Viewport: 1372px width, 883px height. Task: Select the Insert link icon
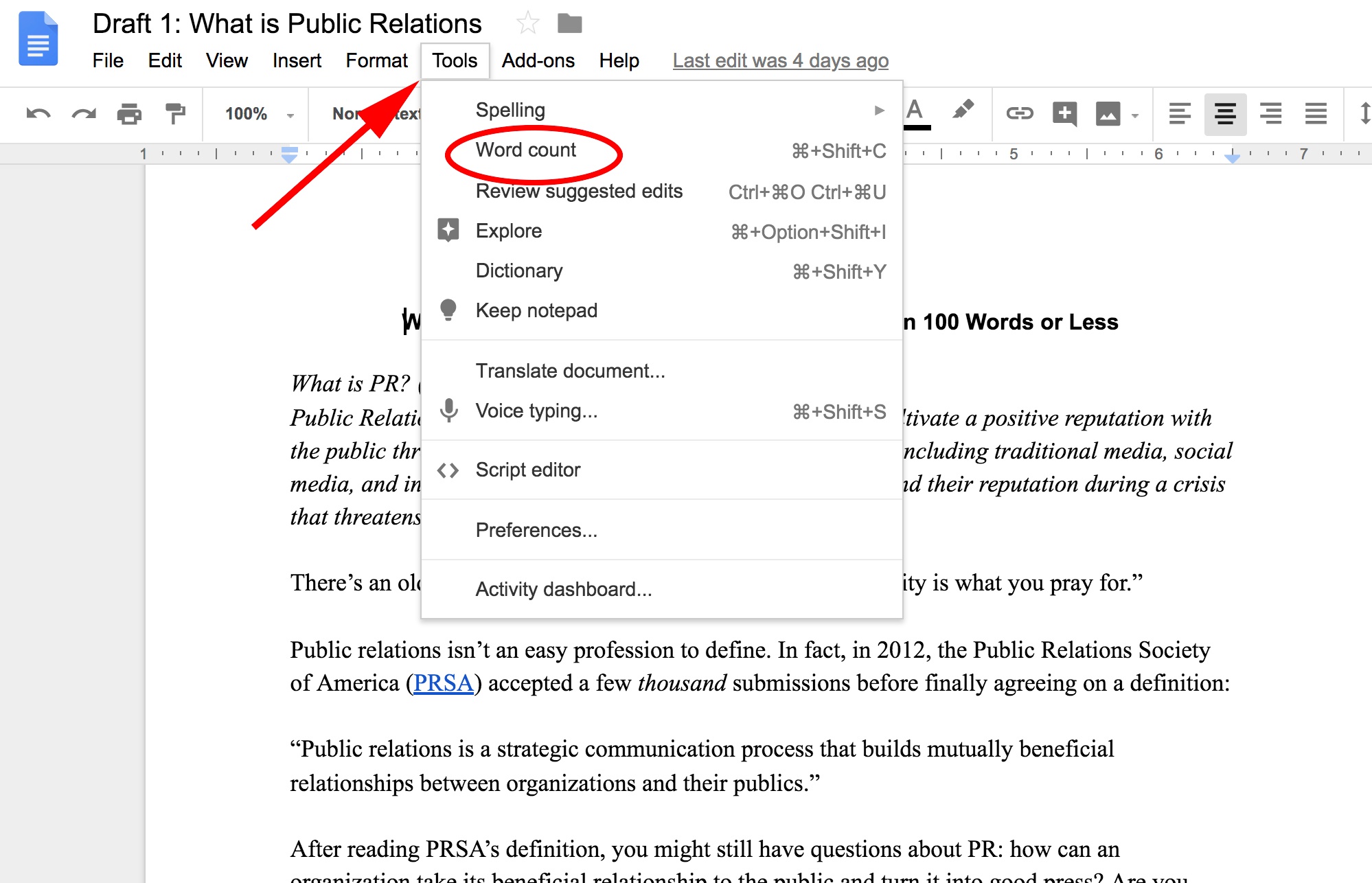1019,112
